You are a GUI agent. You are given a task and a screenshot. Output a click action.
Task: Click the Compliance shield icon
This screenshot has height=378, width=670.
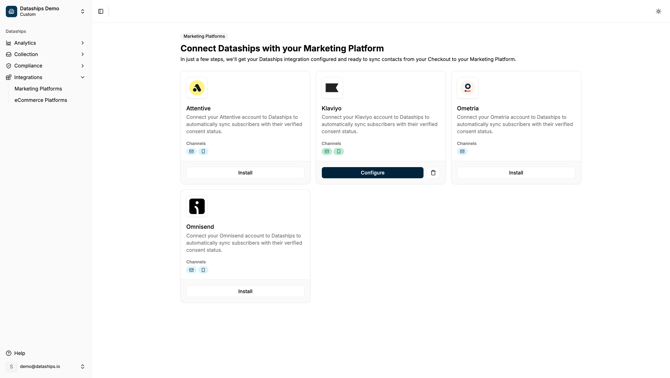tap(9, 66)
